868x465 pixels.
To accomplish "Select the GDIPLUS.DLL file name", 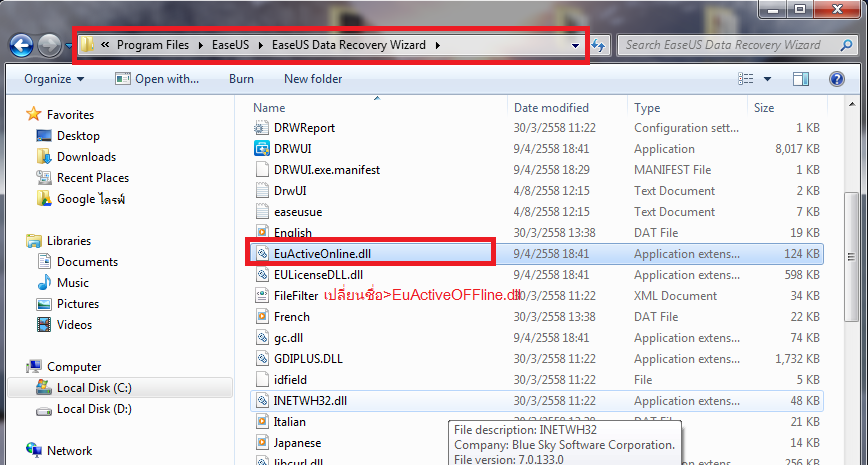I will [308, 359].
